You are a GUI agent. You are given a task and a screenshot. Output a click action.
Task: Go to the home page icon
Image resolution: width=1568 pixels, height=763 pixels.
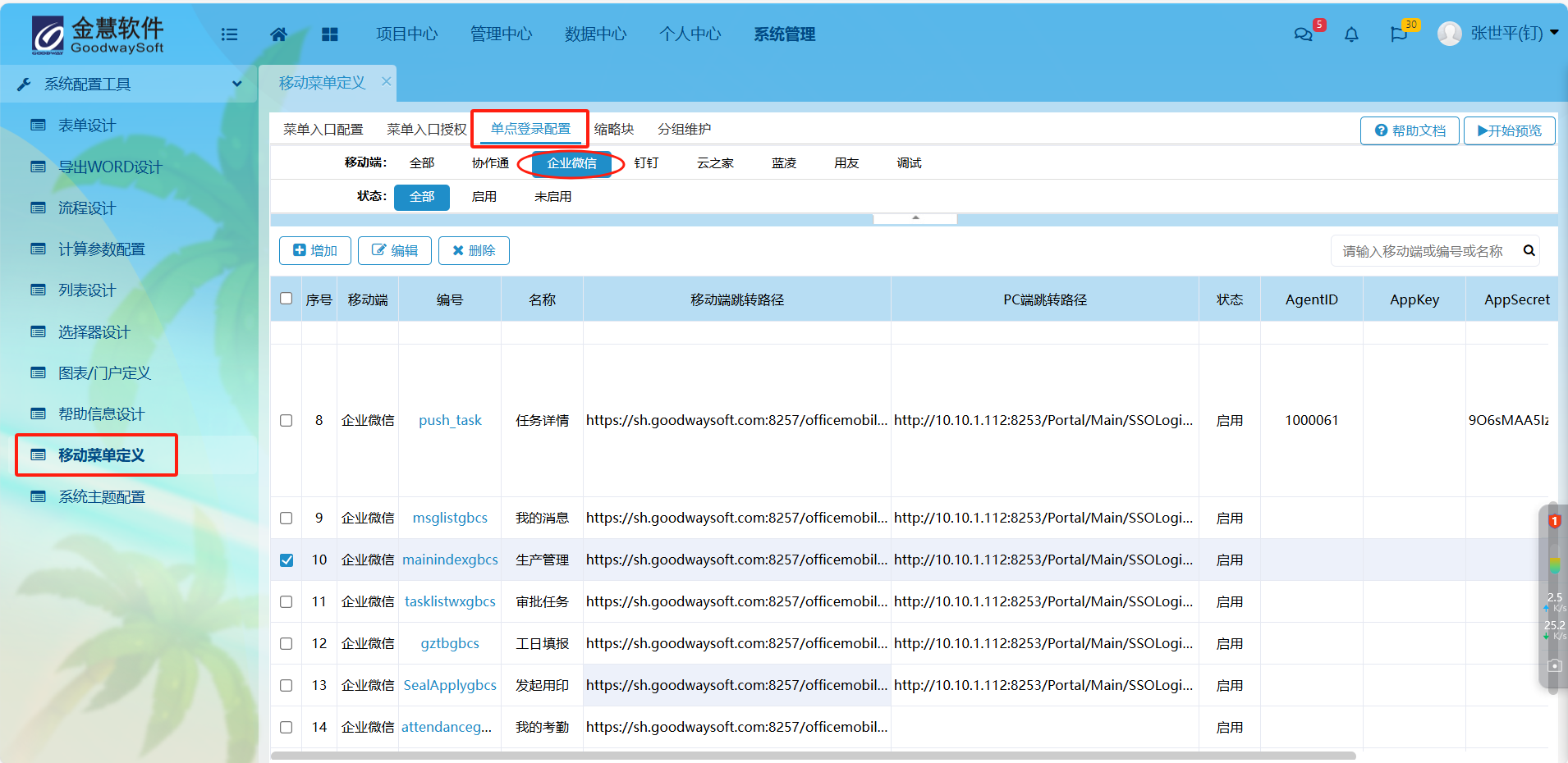[279, 34]
